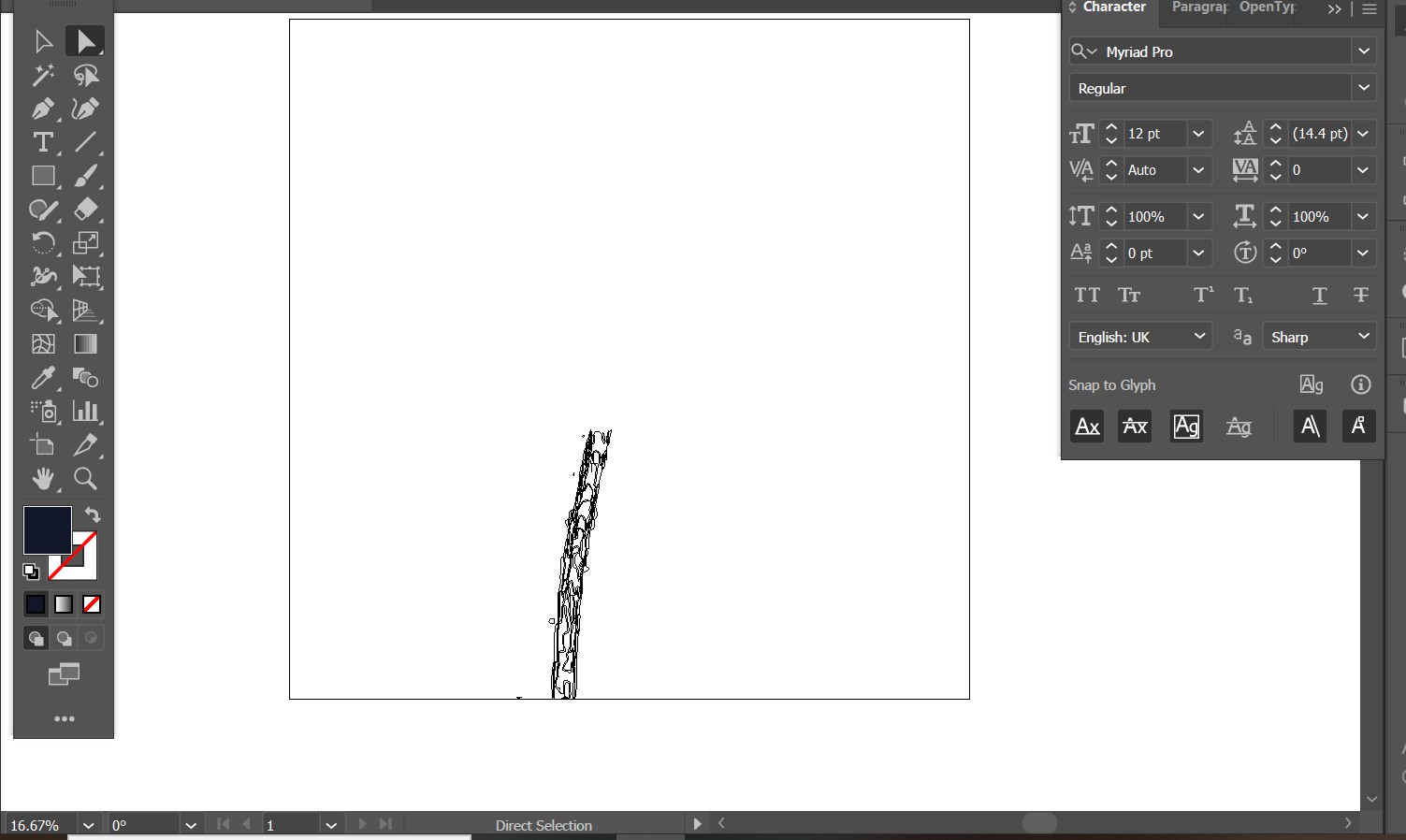Select the Blend tool
The image size is (1406, 840).
pyautogui.click(x=86, y=378)
